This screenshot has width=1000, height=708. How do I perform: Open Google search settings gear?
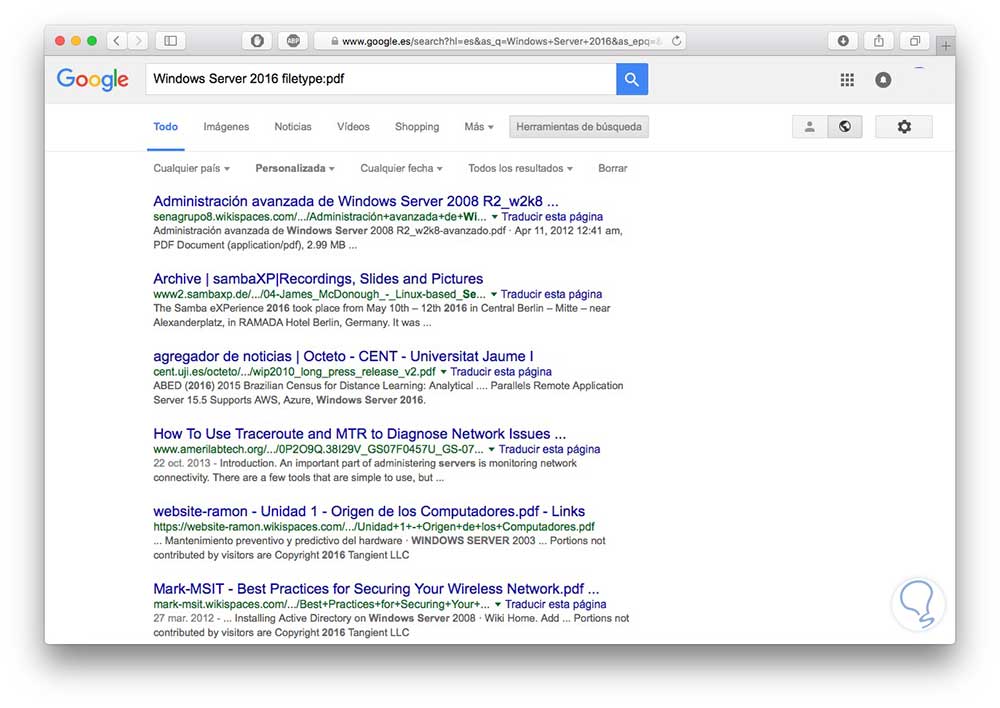(904, 127)
